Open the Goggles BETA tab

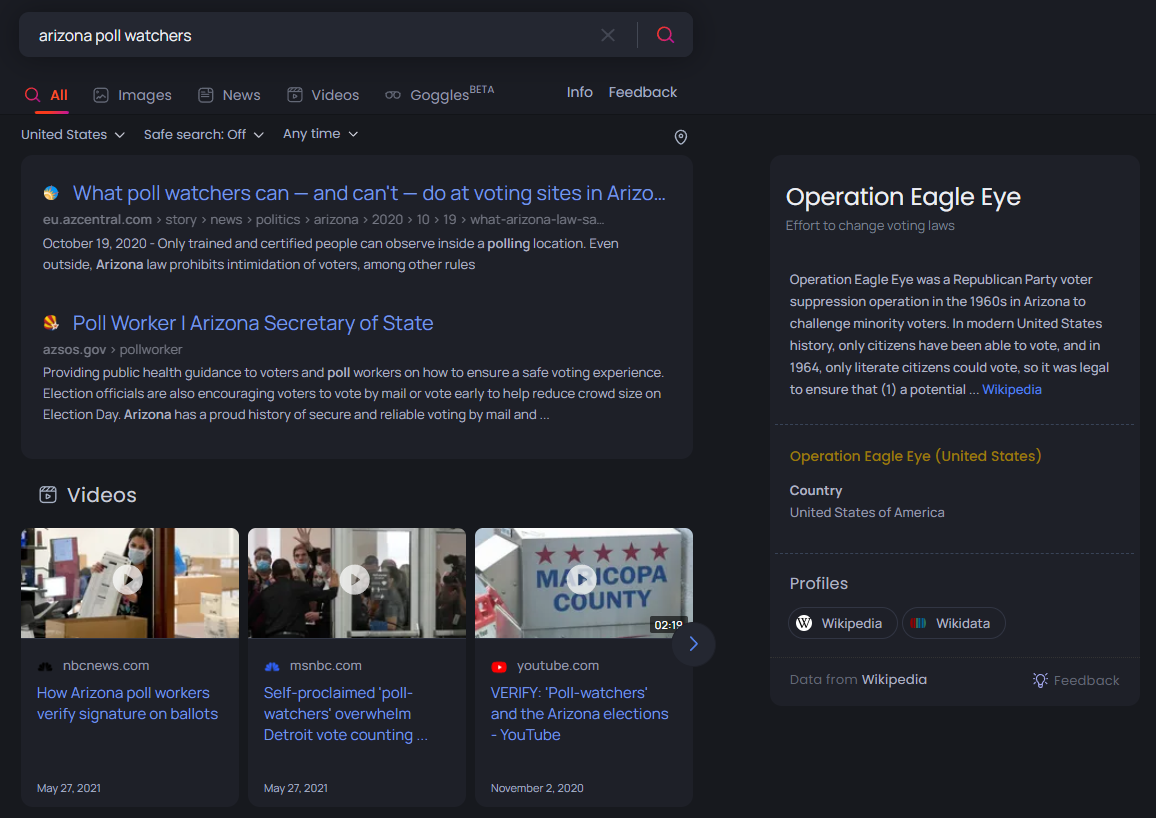coord(439,94)
